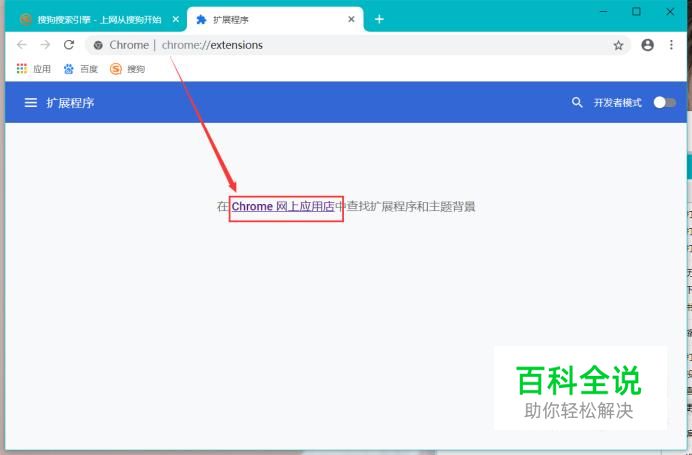Minimize the Chrome window
This screenshot has width=692, height=455.
[603, 11]
